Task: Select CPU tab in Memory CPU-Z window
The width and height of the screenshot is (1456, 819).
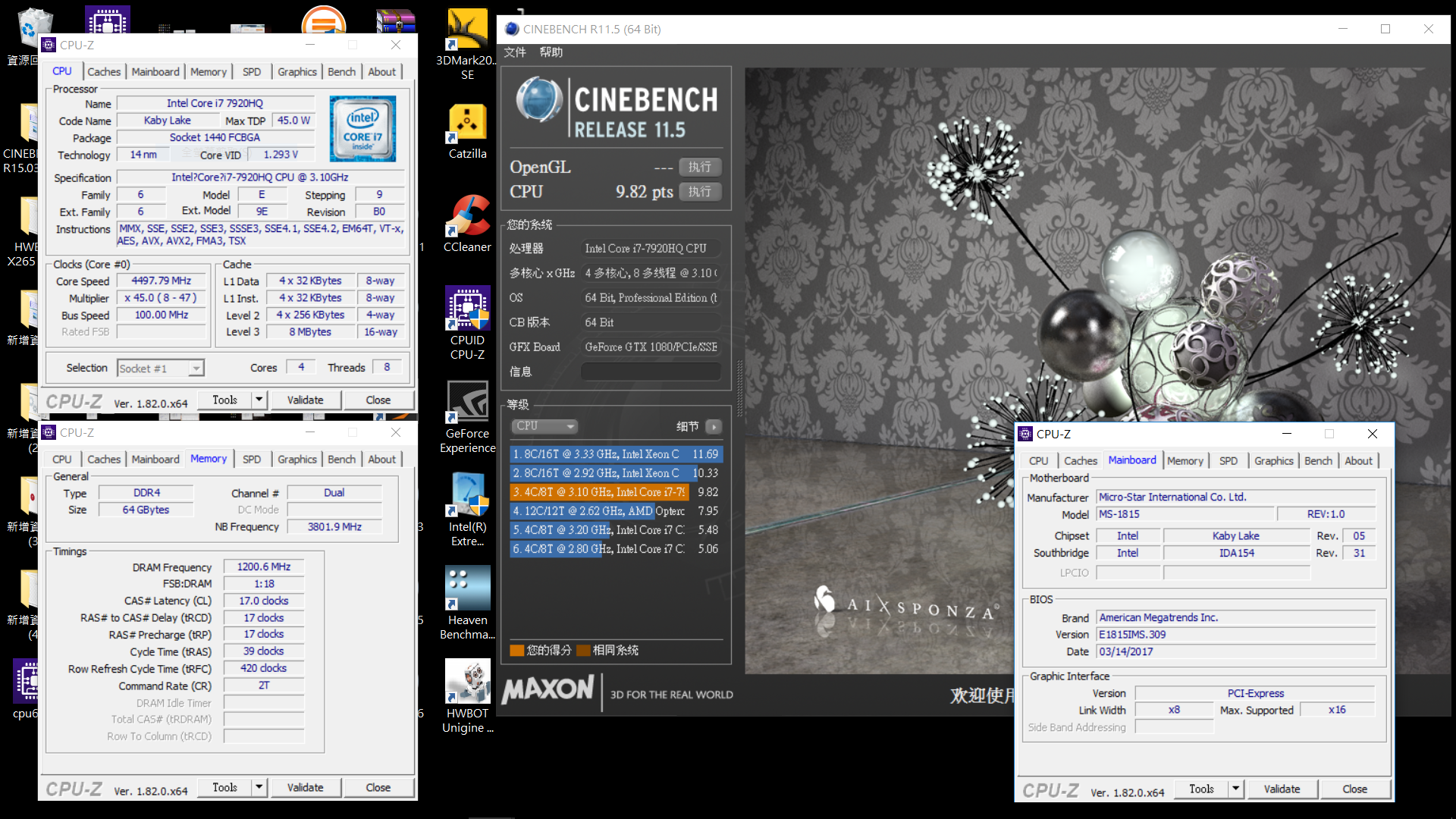Action: coord(62,459)
